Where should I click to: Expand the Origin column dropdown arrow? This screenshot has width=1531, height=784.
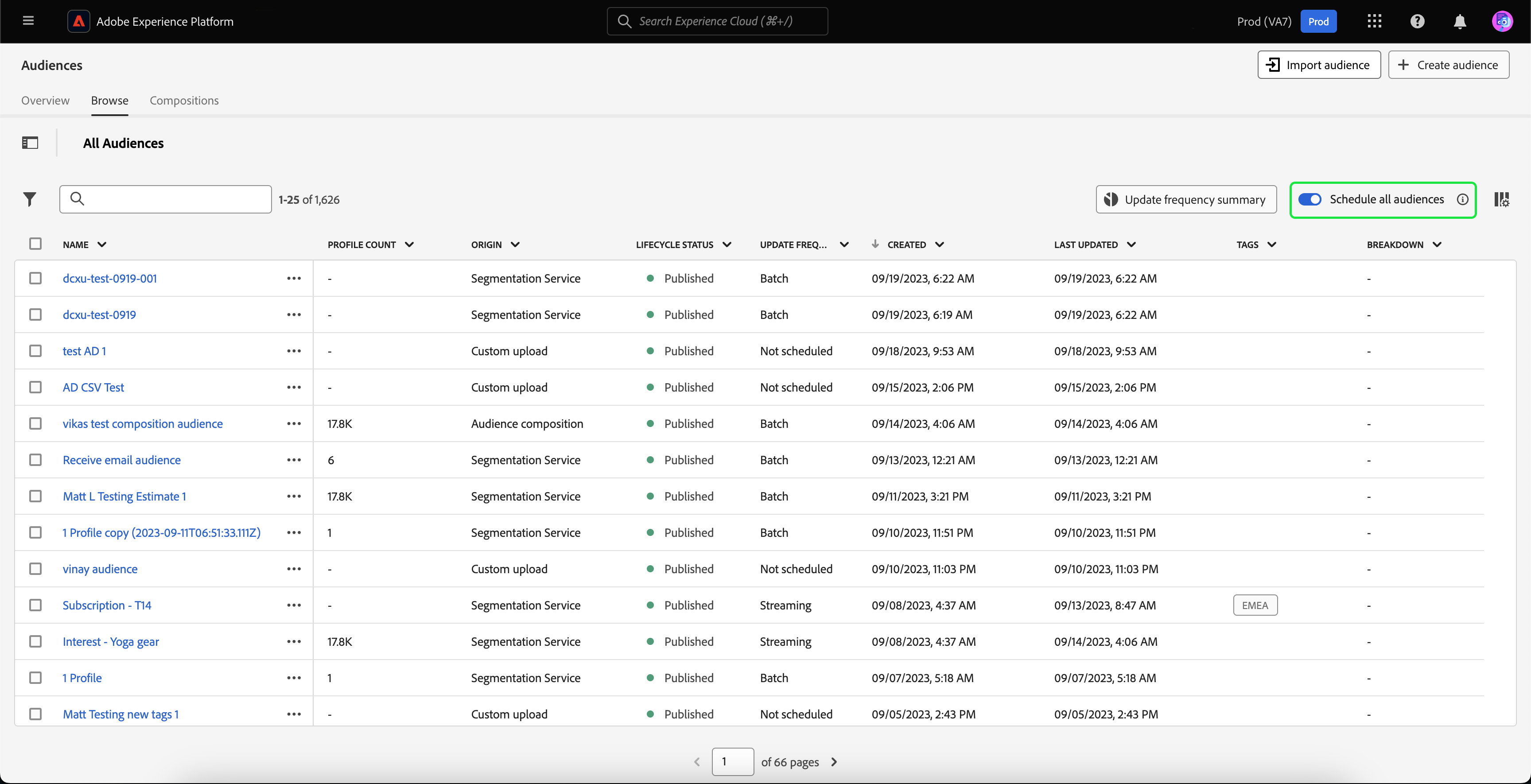[515, 245]
